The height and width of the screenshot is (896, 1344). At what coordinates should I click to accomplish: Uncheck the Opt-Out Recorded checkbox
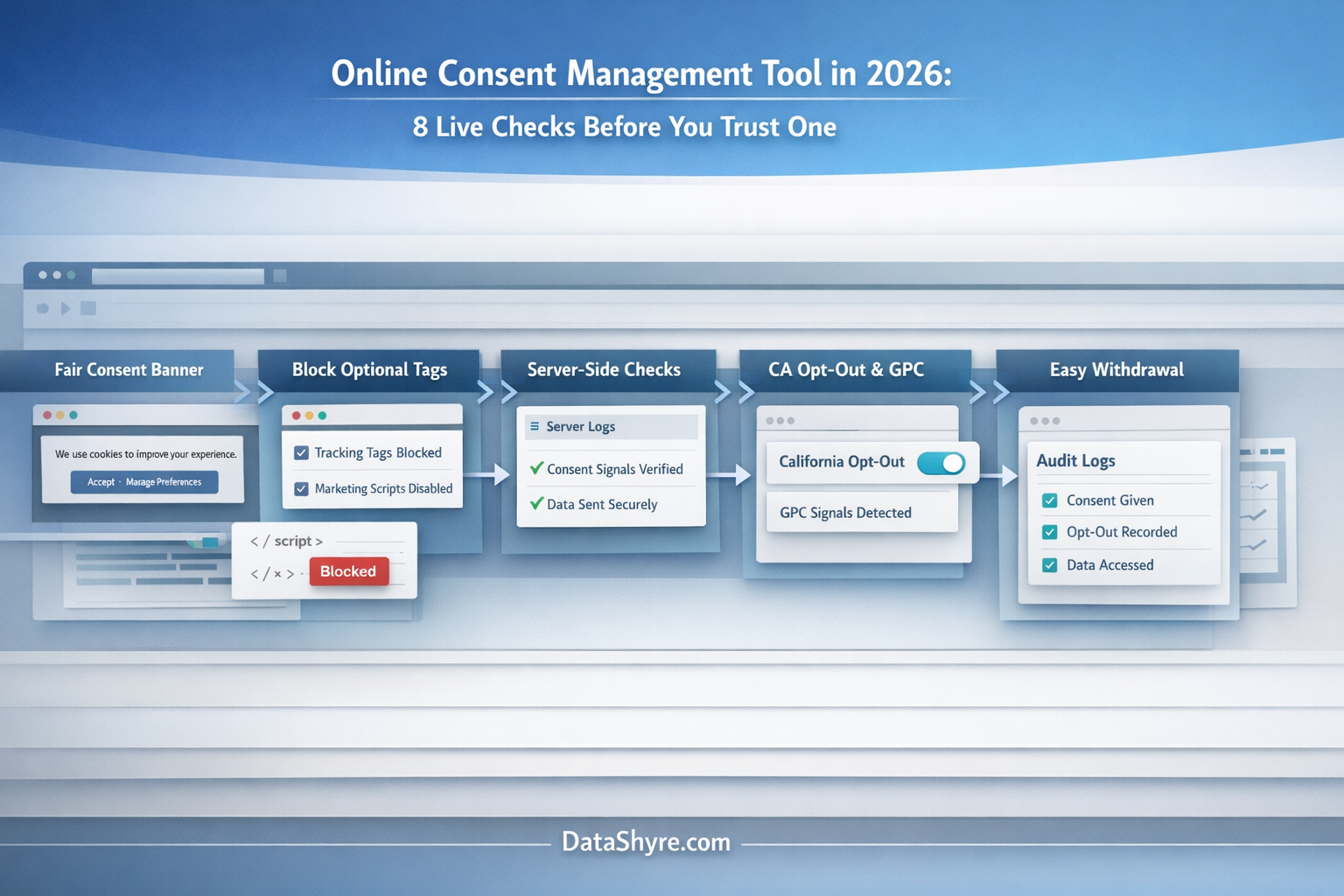click(x=1050, y=532)
